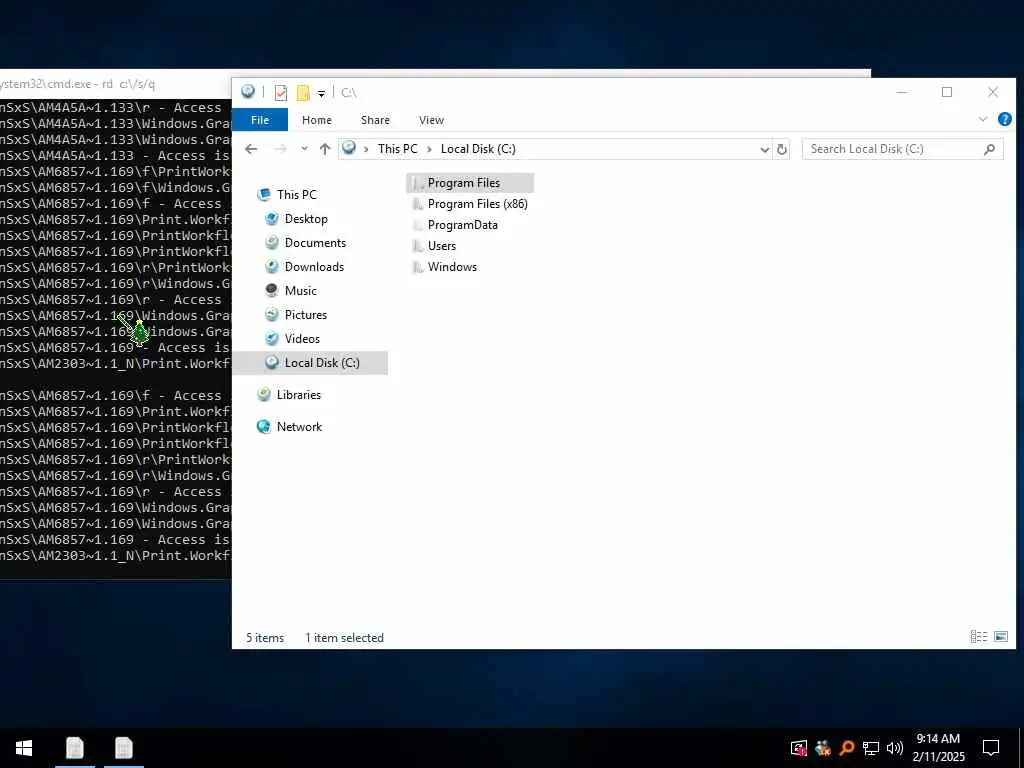Click the address bar drive icon
1024x768 pixels.
coord(349,148)
